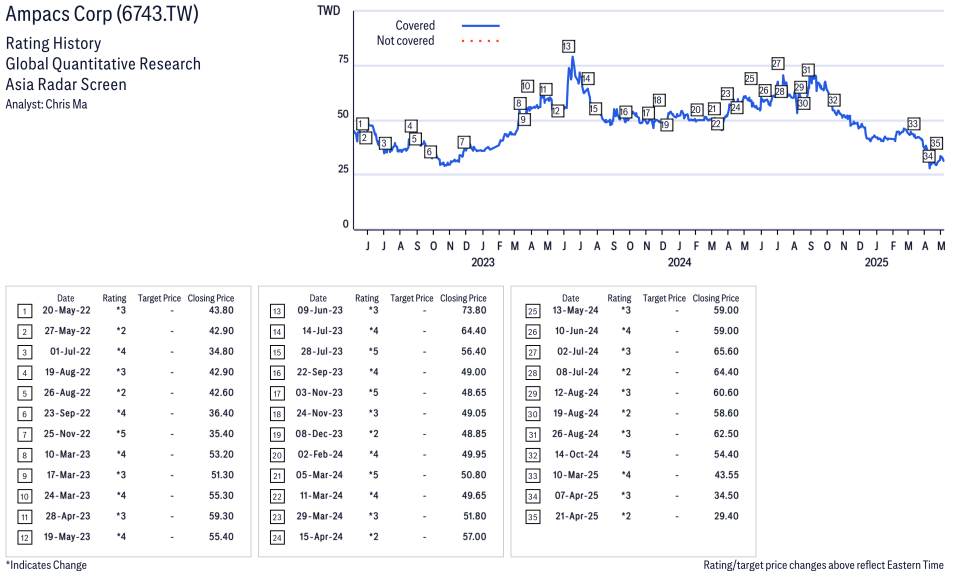Click chart marker 18 on the price line
Image resolution: width=955 pixels, height=571 pixels.
(658, 100)
